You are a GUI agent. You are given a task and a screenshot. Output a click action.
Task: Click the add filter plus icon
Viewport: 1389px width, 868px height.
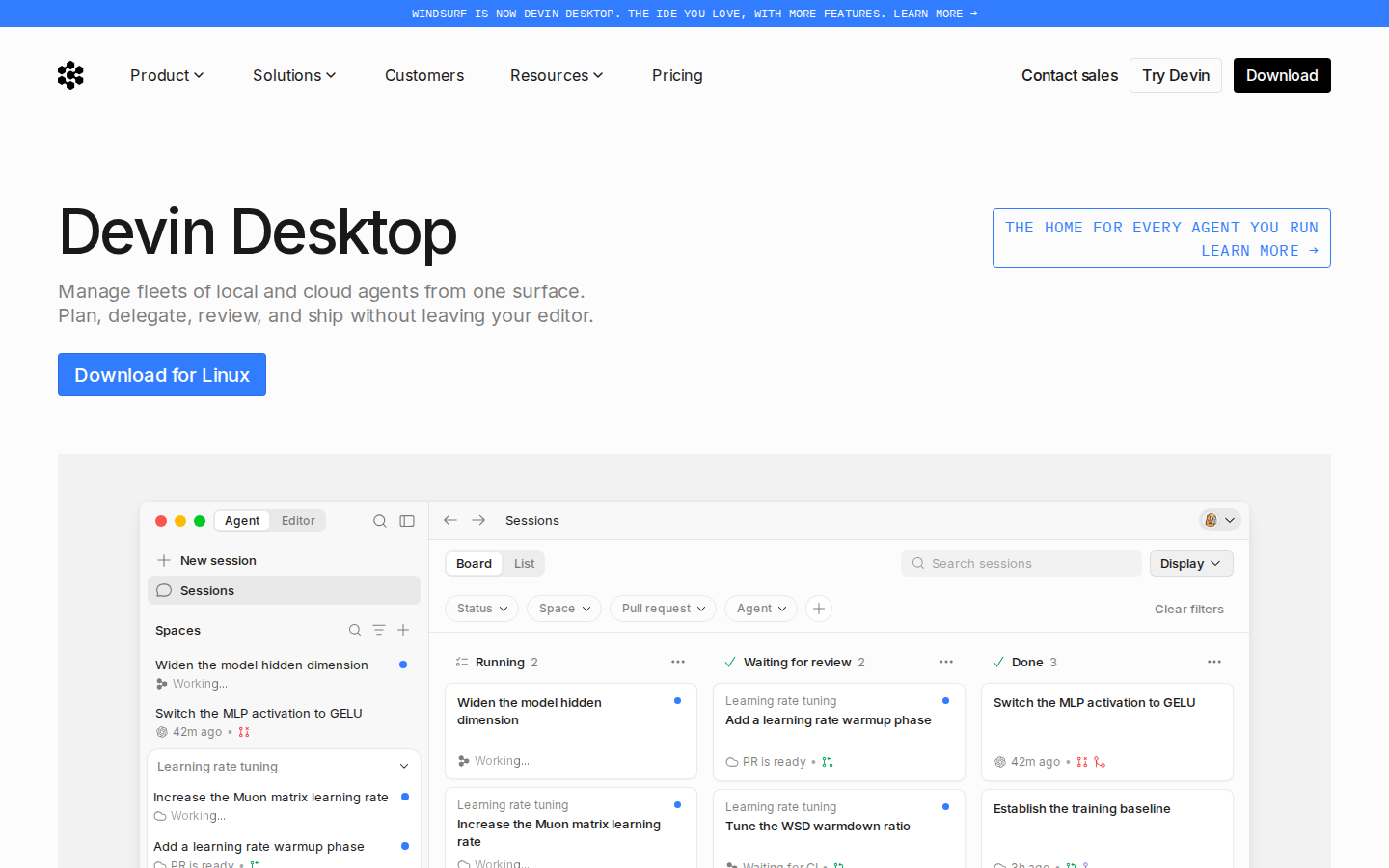(x=819, y=609)
